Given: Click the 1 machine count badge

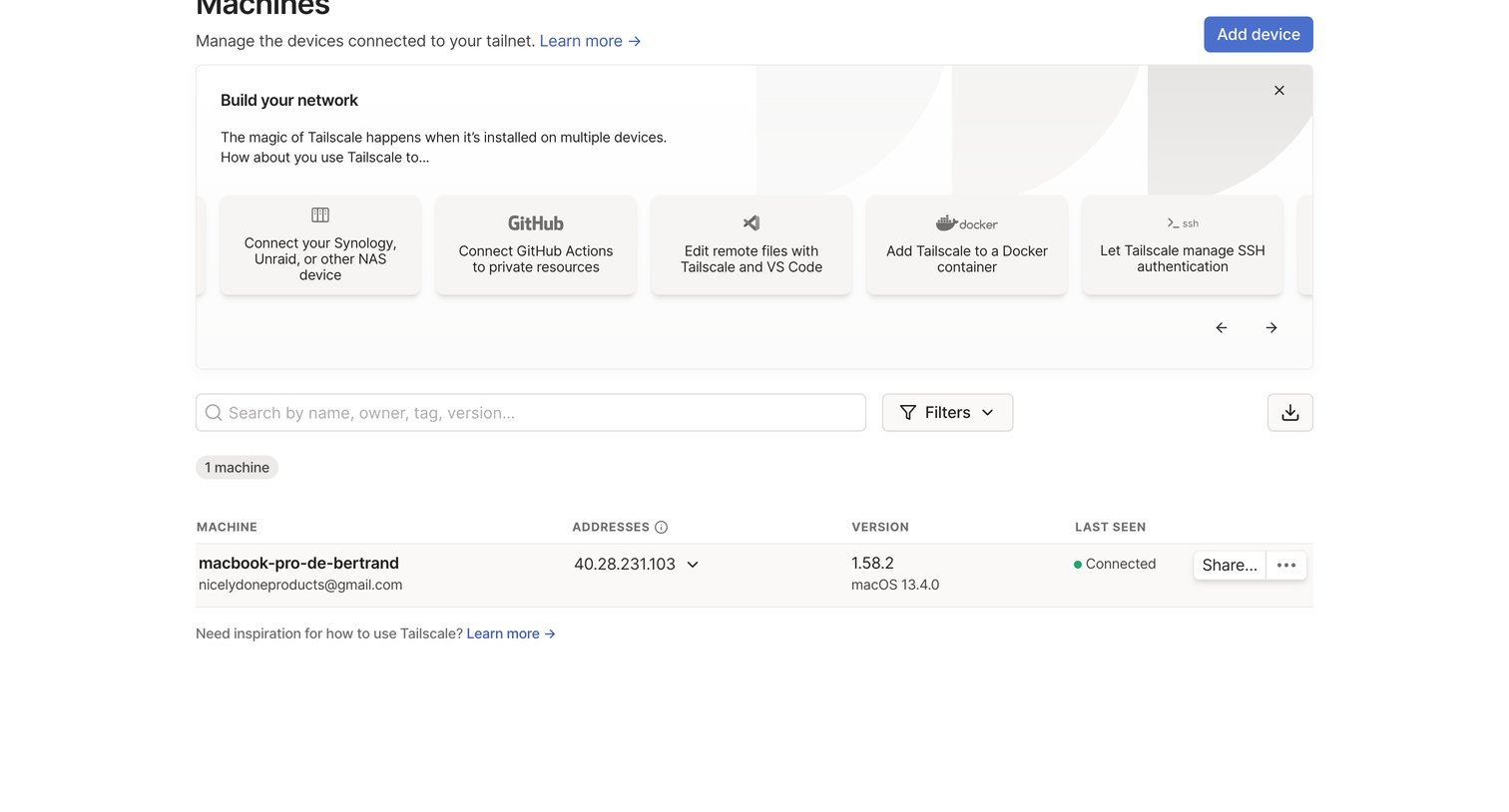Looking at the screenshot, I should 237,468.
